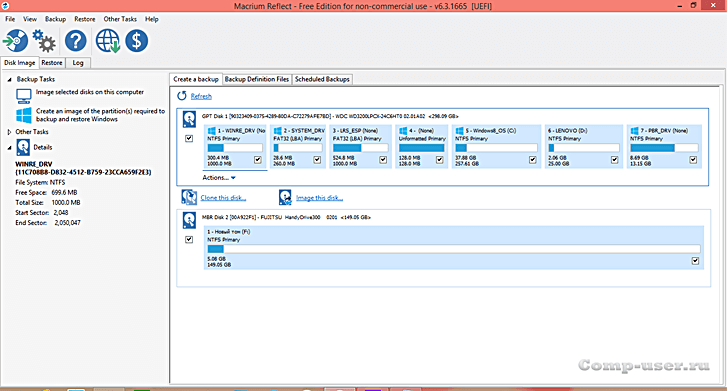Select the Create a backup tab
Viewport: 728px width, 391px height.
196,79
